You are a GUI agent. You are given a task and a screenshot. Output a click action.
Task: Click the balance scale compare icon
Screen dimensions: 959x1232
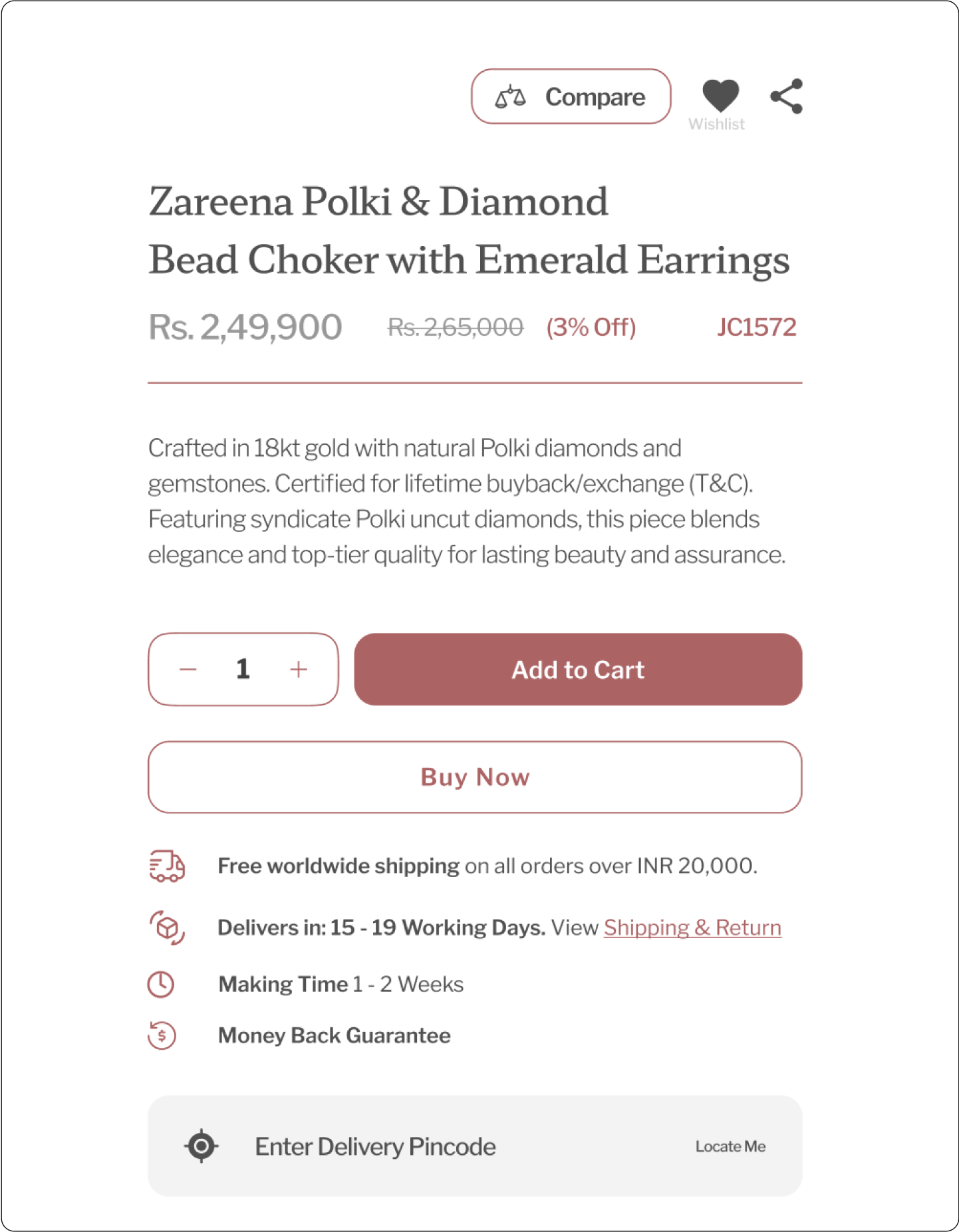pos(510,97)
